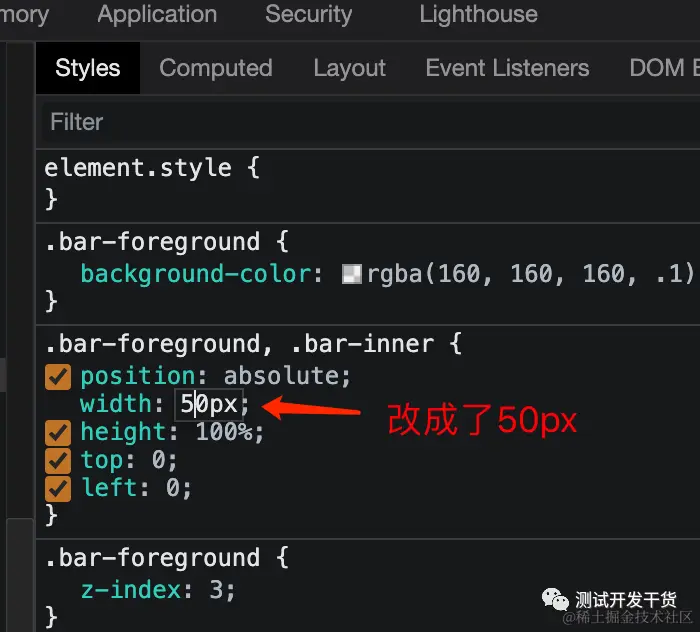Uncheck the position: absolute property checkbox

point(58,377)
